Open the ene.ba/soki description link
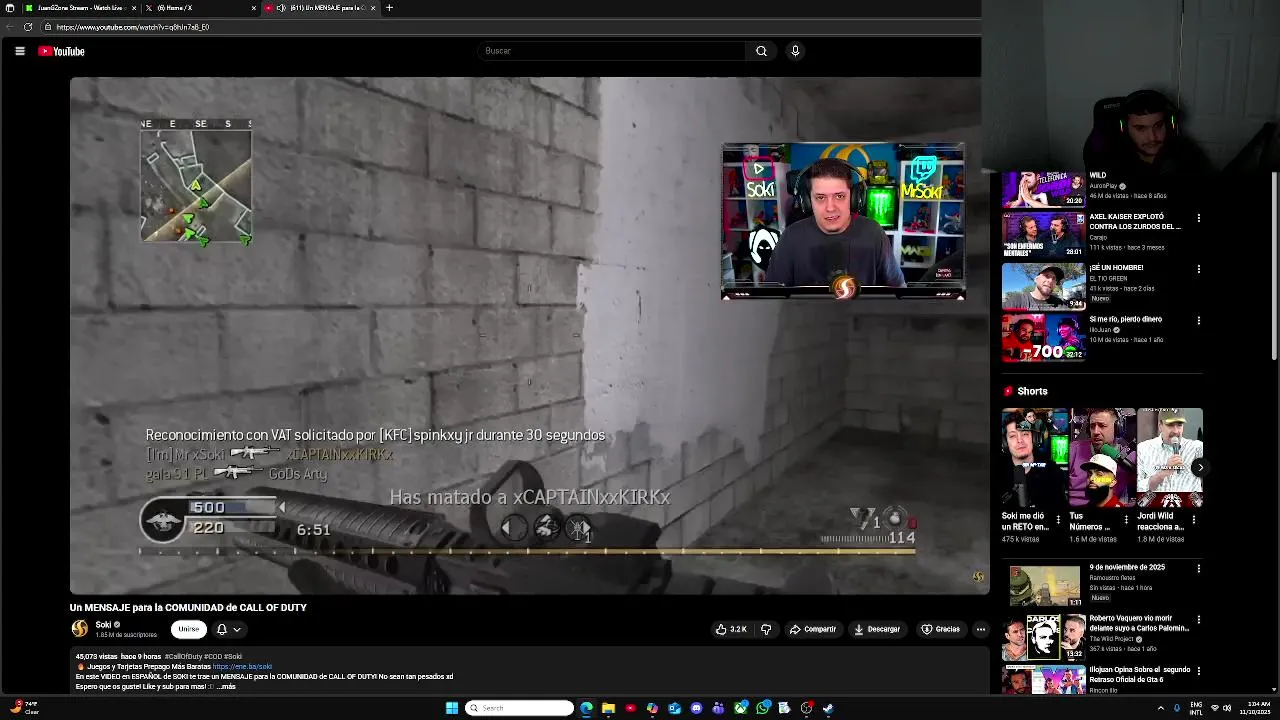Screen dimensions: 1280x720 point(242,666)
